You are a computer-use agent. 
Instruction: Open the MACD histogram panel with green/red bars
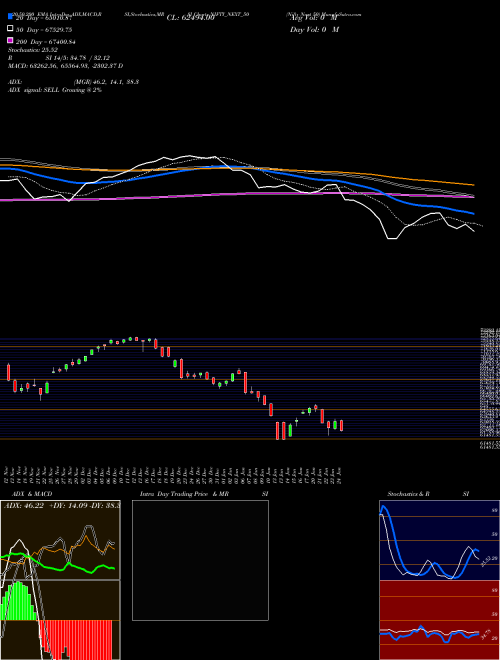(60, 620)
